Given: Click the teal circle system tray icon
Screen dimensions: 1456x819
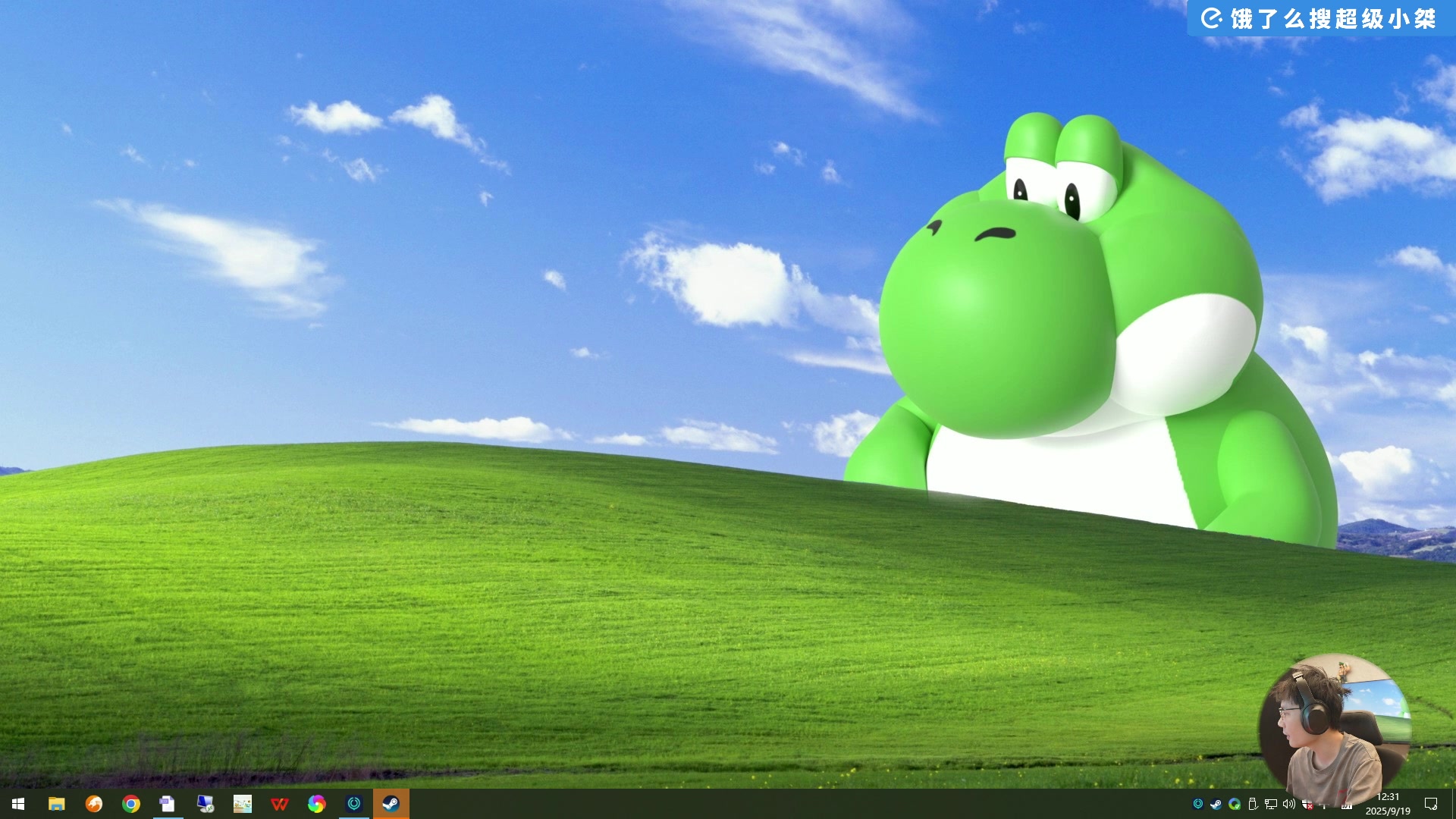Looking at the screenshot, I should click(x=1198, y=804).
